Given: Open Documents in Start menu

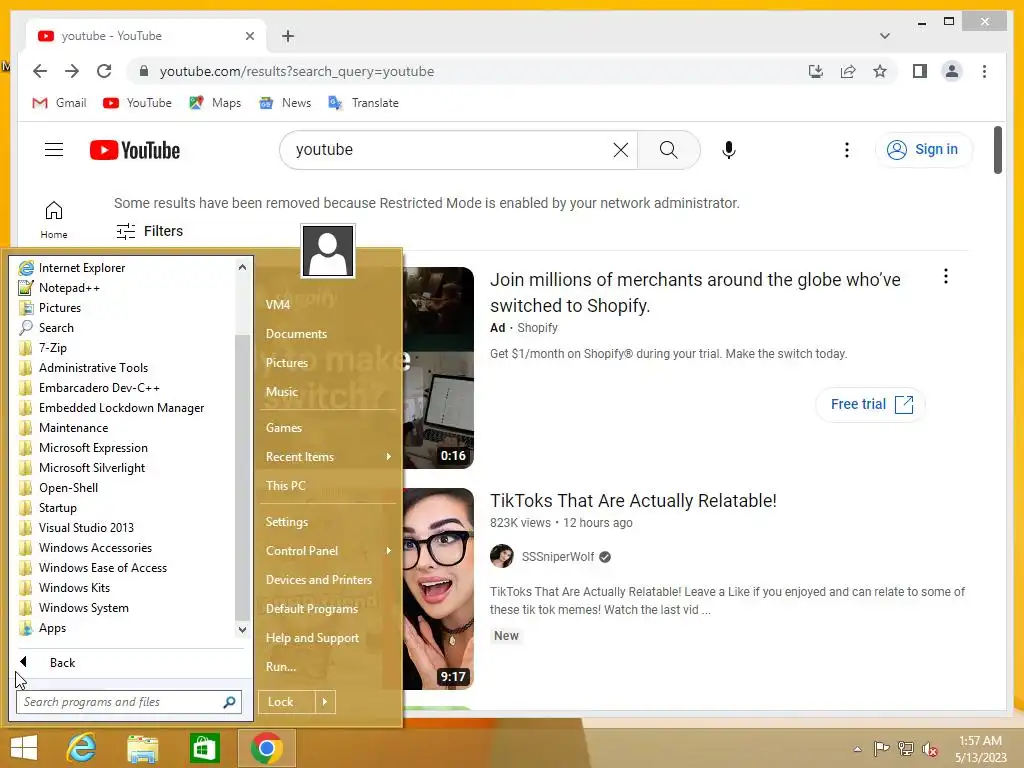Looking at the screenshot, I should (x=296, y=334).
